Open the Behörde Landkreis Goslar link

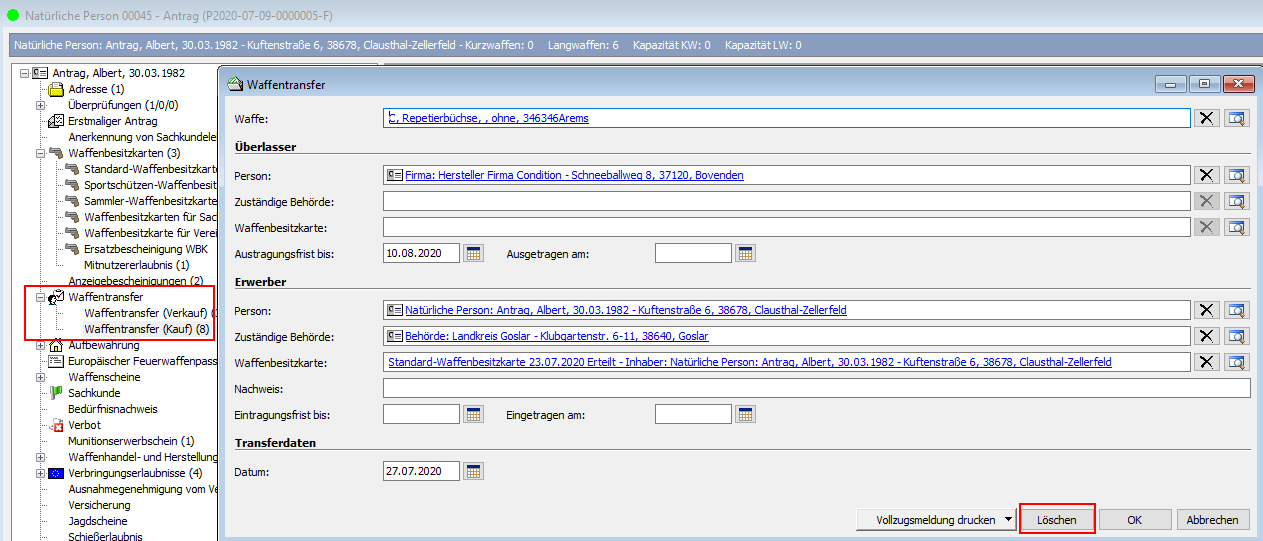click(x=556, y=336)
